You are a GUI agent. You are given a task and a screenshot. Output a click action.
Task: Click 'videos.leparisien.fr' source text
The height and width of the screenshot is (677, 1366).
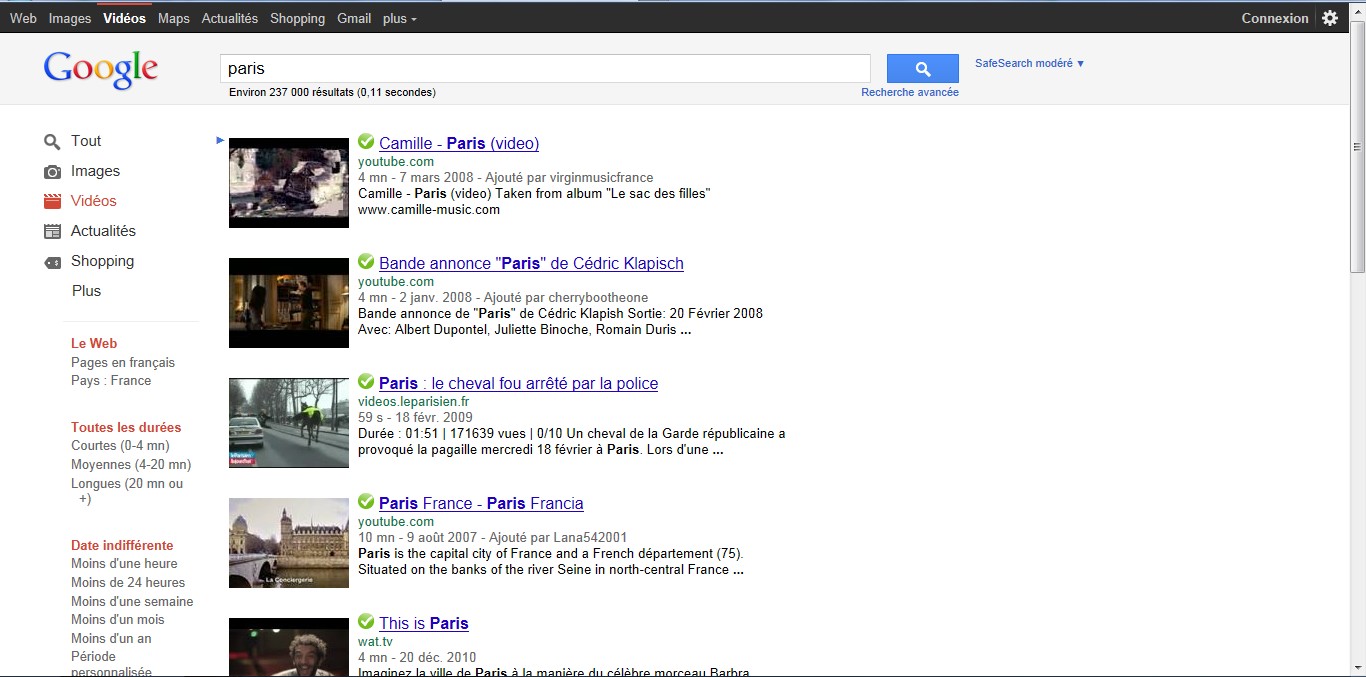(x=413, y=401)
